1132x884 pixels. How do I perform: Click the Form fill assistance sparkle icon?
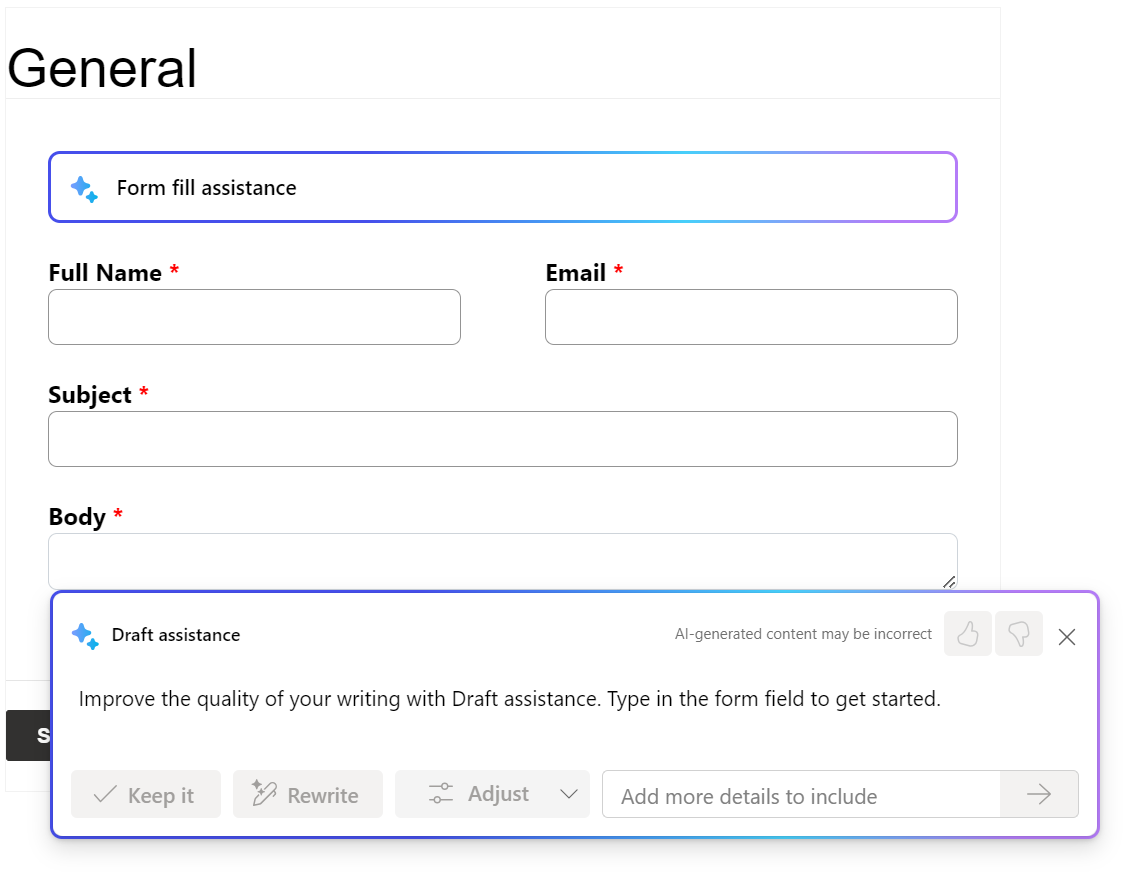83,188
